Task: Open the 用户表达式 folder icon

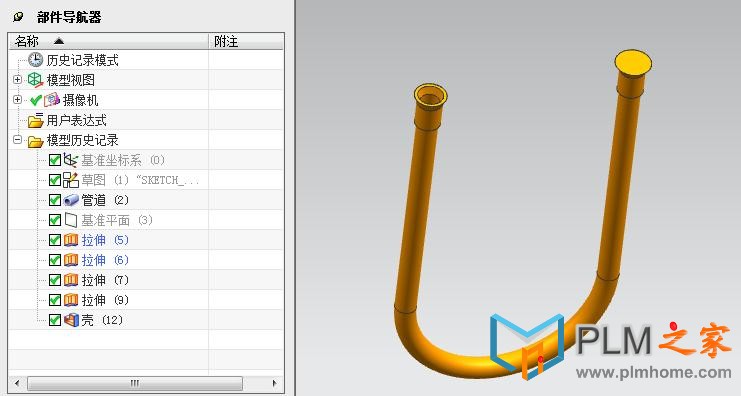Action: point(35,120)
